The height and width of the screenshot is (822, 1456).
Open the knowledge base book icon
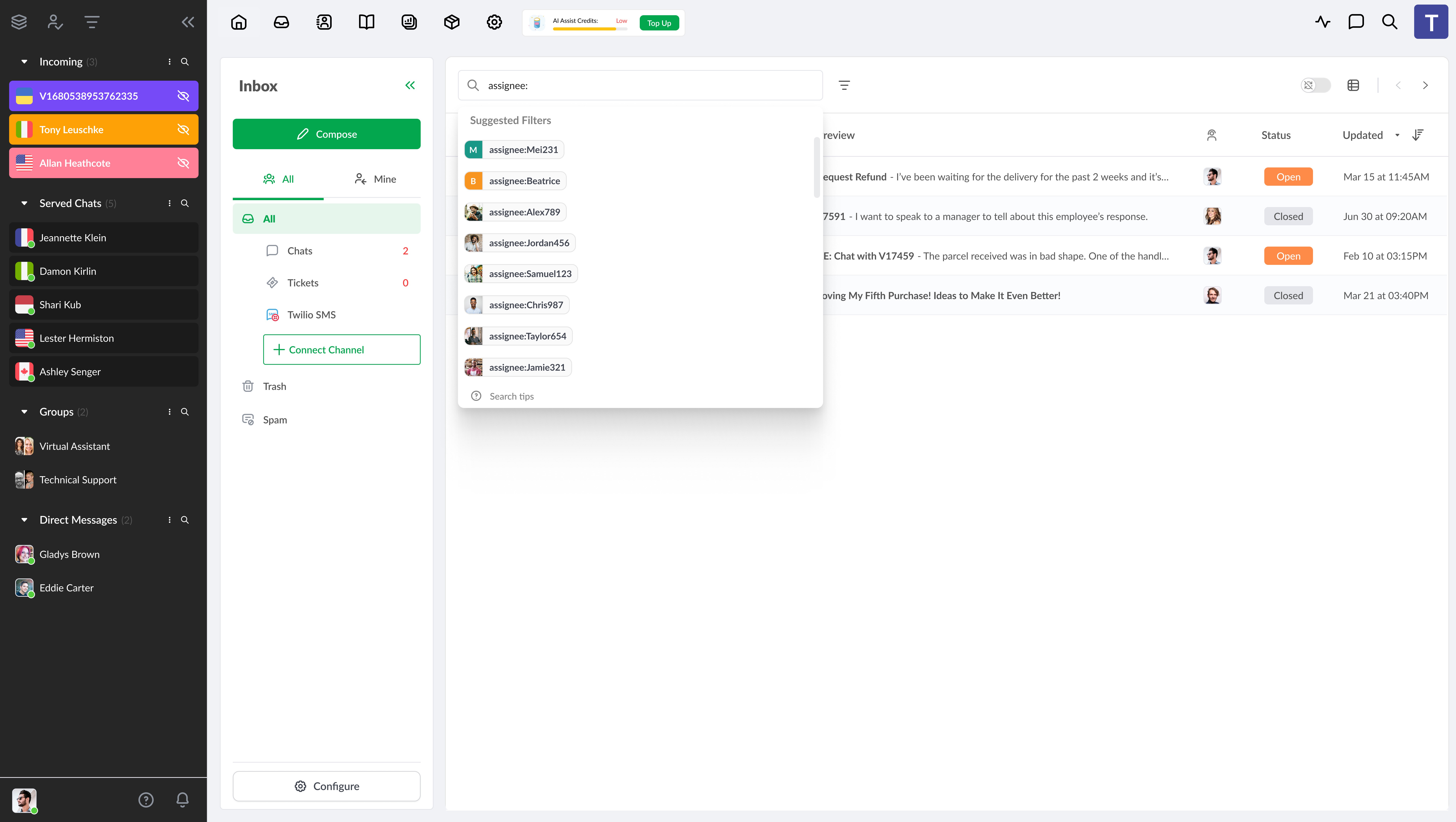pos(366,22)
